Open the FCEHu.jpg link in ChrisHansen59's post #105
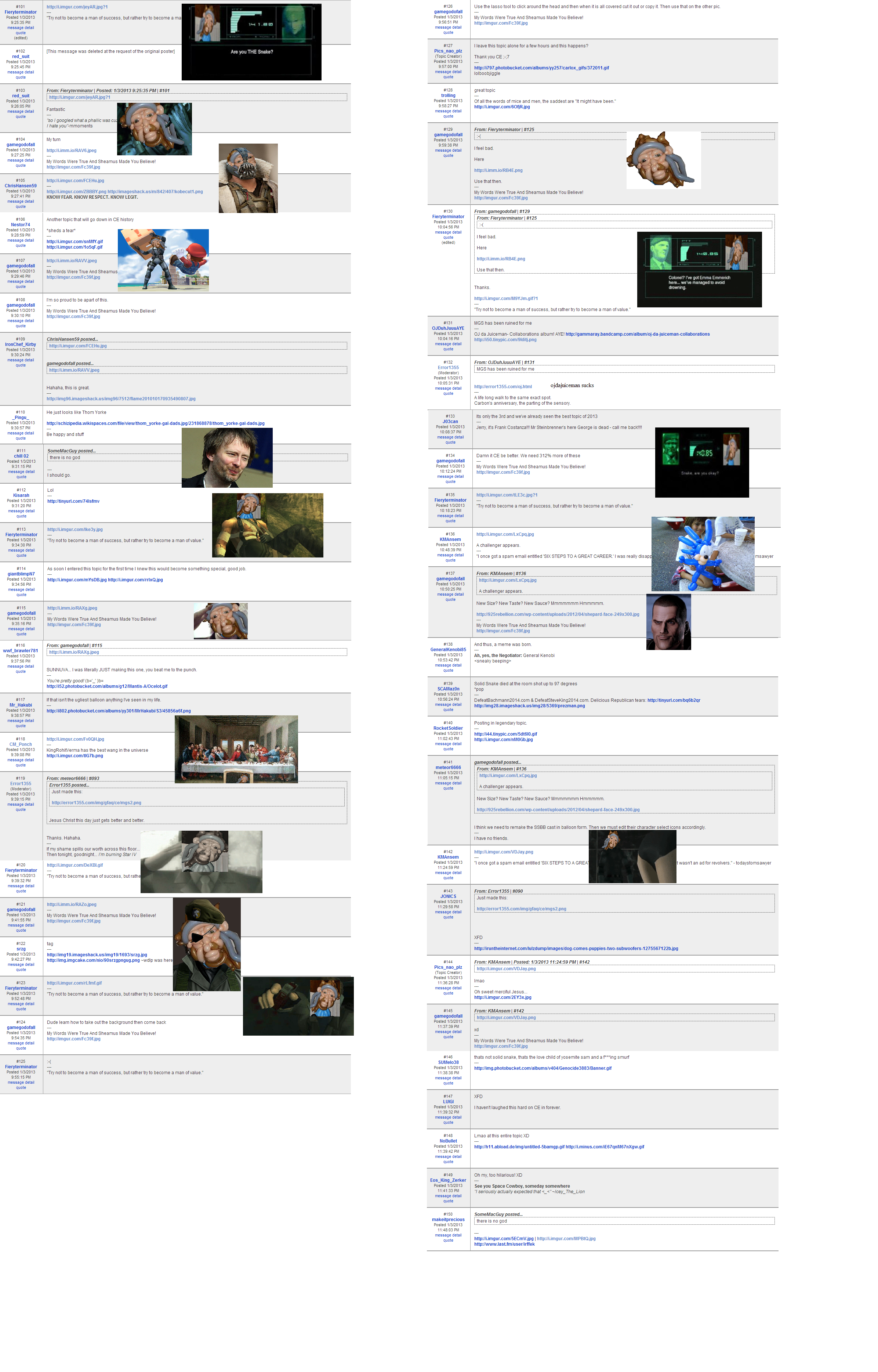The image size is (878, 1372). point(75,181)
